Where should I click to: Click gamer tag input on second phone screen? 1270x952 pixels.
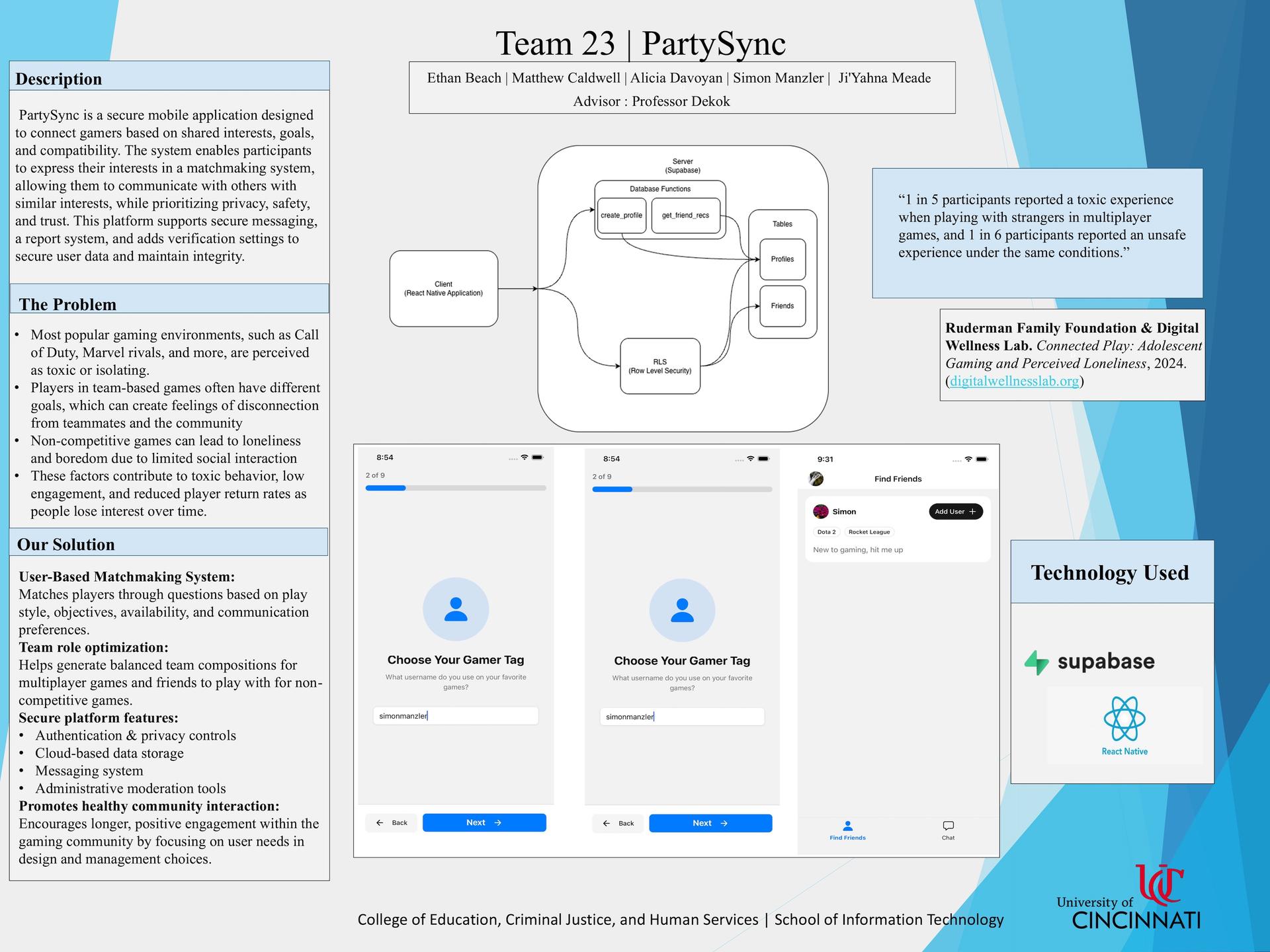point(682,717)
